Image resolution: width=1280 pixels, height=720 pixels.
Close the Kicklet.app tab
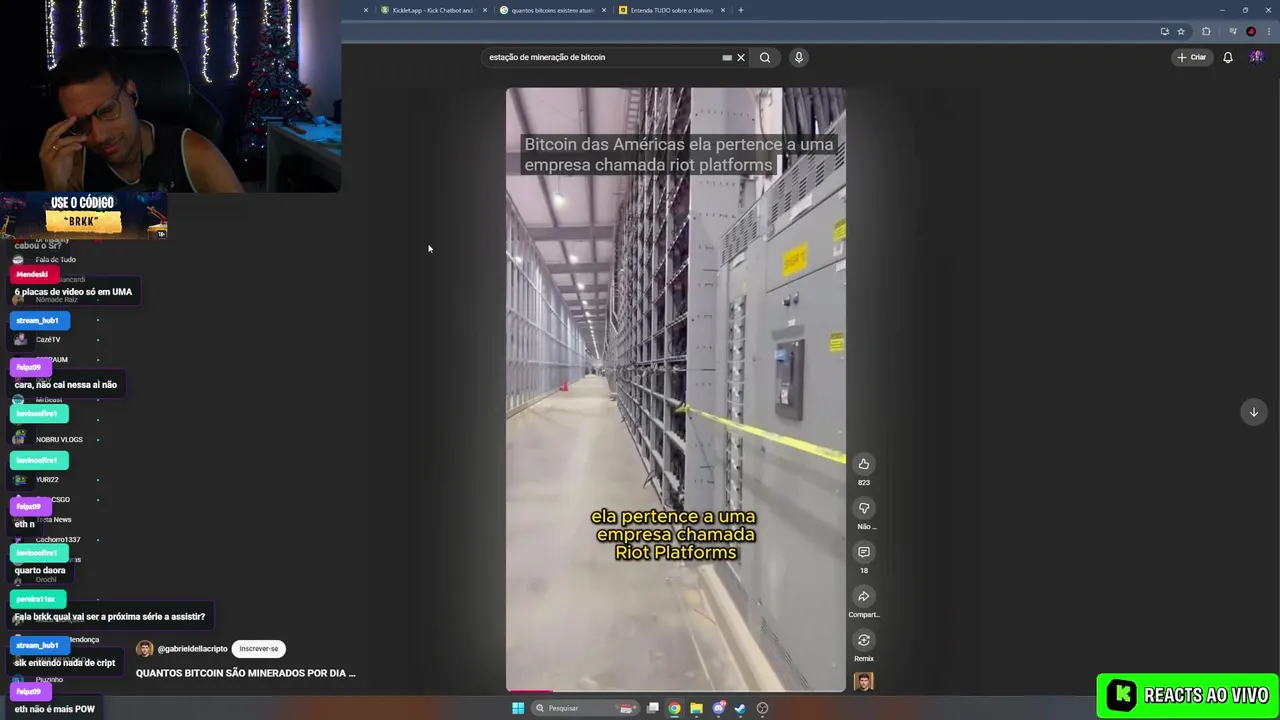(x=485, y=10)
